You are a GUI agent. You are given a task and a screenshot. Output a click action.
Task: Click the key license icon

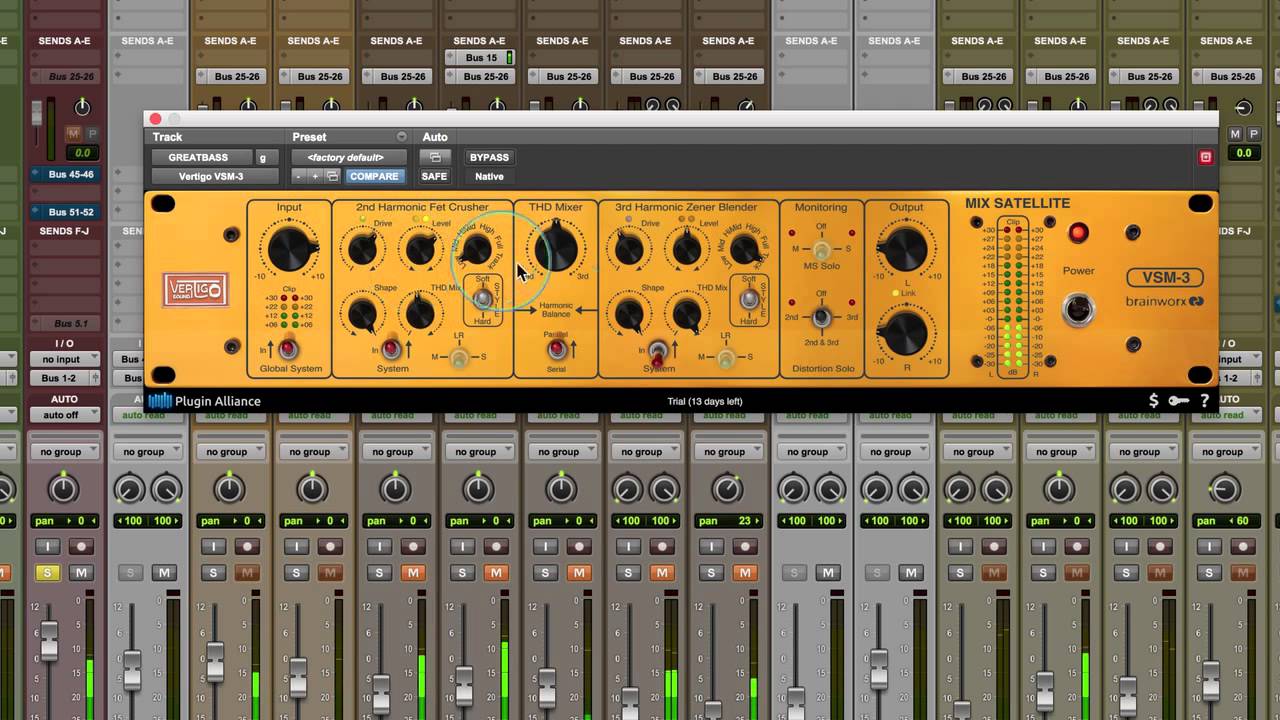[1179, 401]
